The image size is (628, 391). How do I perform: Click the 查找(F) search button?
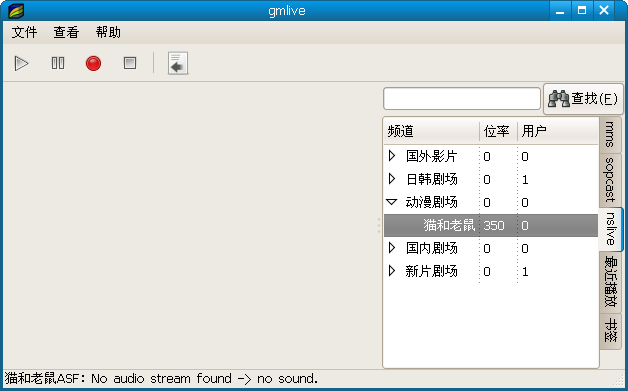coord(583,99)
